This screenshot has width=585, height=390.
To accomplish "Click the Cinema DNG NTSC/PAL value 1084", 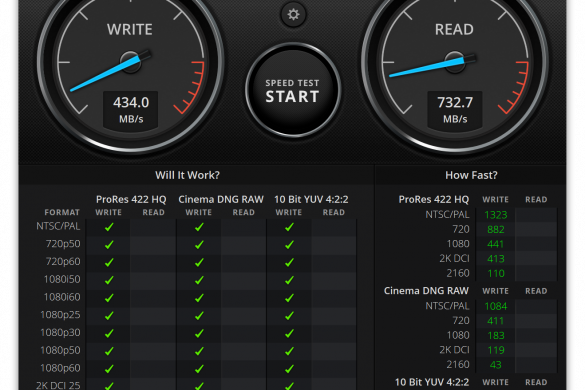I will coord(495,306).
